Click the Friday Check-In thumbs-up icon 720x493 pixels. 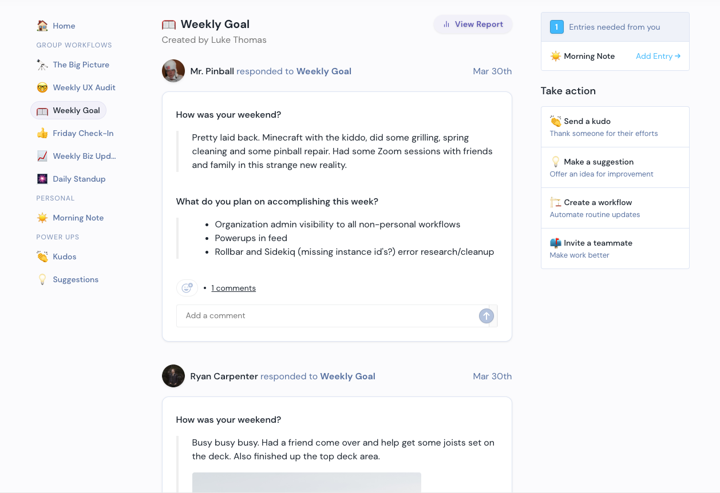[x=42, y=133]
